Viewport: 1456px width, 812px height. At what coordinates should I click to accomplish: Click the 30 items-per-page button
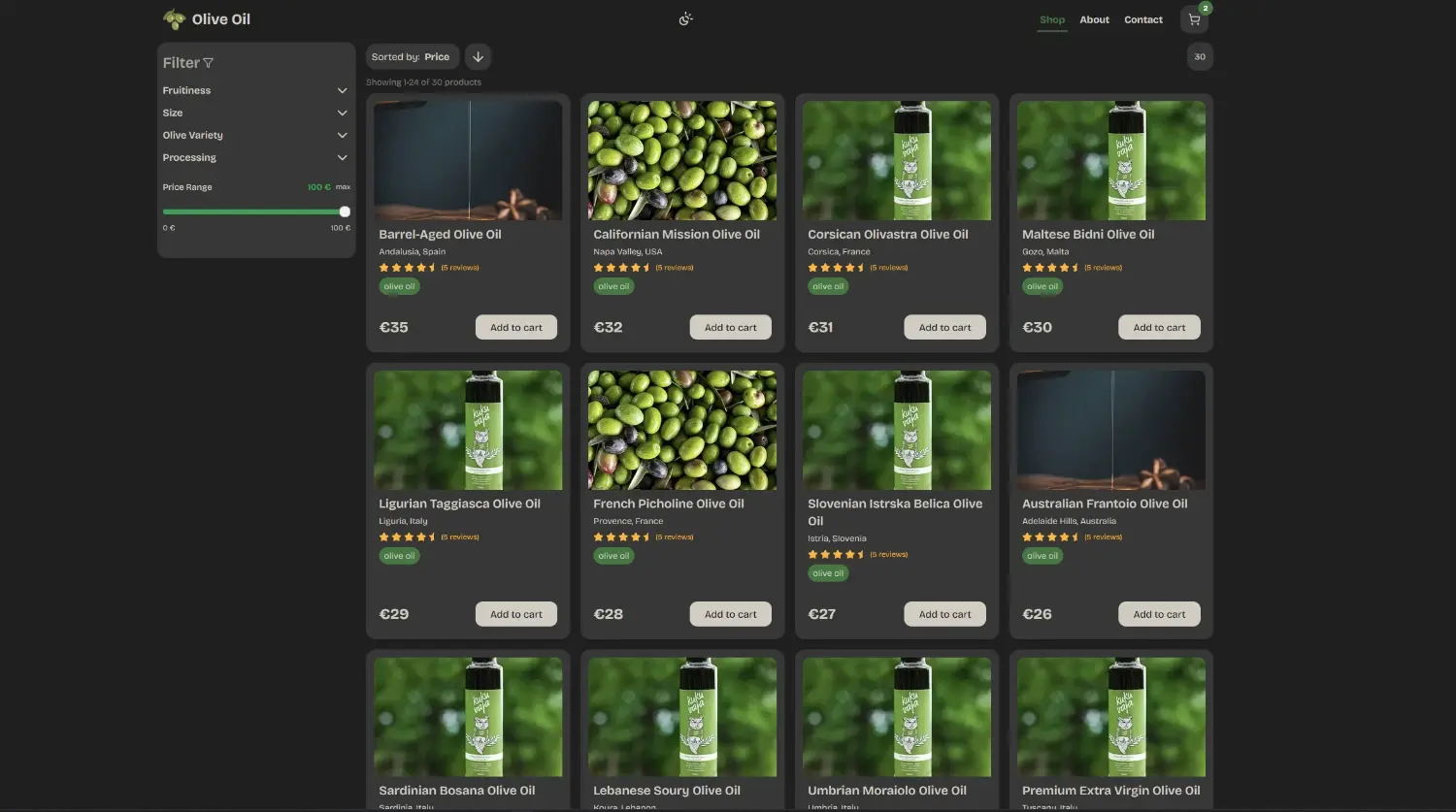(1200, 56)
